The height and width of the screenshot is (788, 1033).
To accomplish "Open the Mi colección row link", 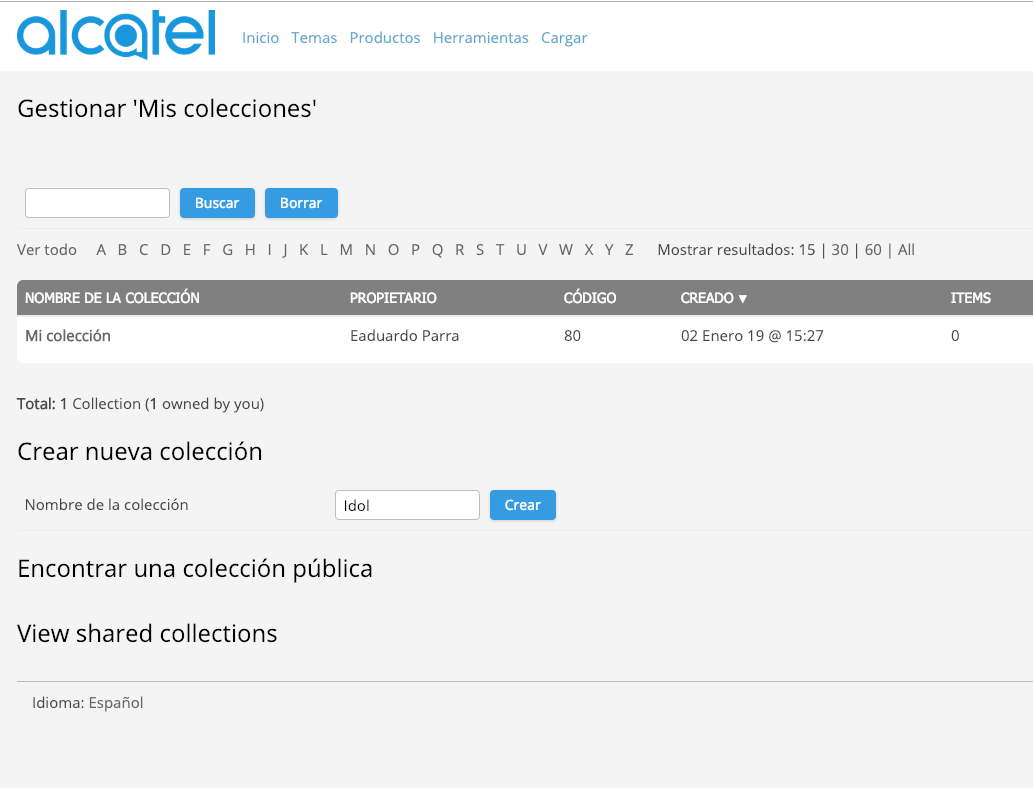I will point(68,336).
